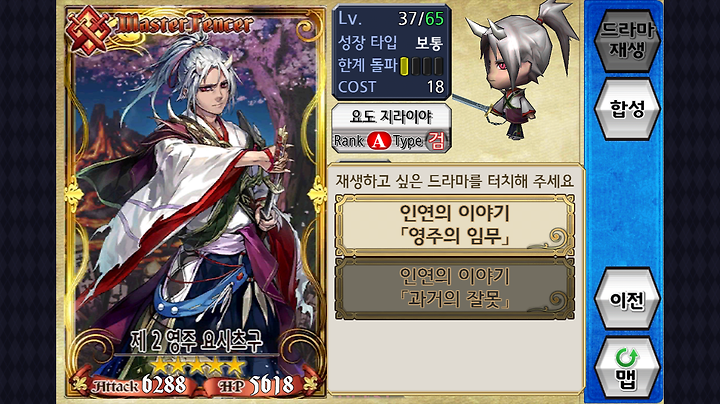Tap the 성장 타입 보통 row
720x404 pixels.
click(x=391, y=43)
